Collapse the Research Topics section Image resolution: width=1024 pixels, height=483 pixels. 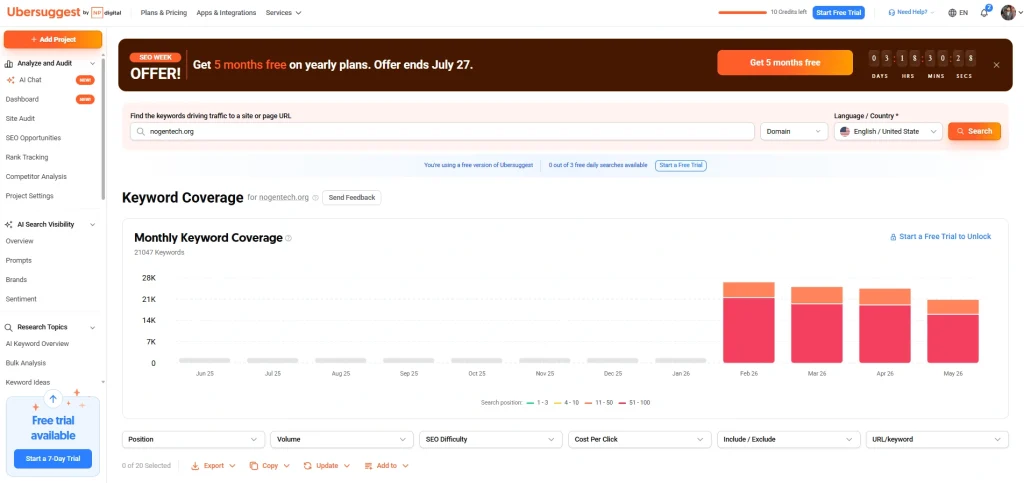click(x=92, y=328)
